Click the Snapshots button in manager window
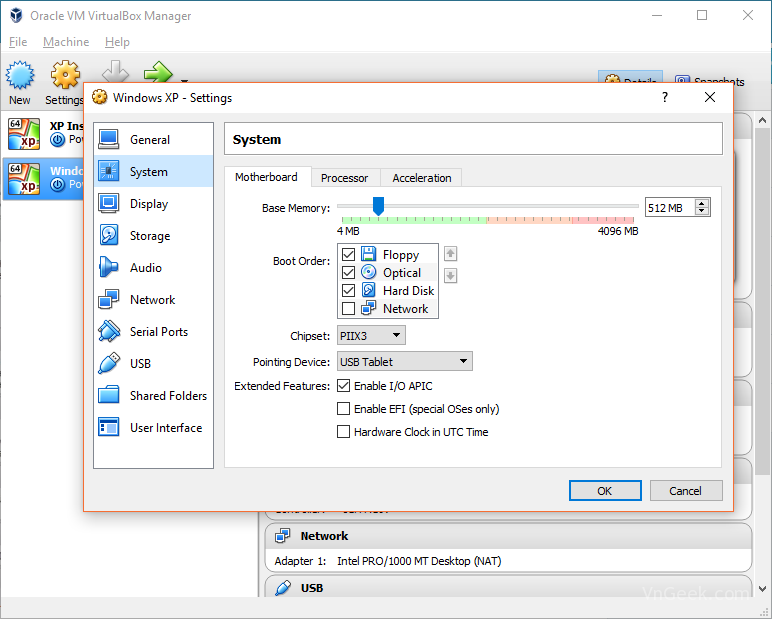This screenshot has width=772, height=619. pos(709,78)
